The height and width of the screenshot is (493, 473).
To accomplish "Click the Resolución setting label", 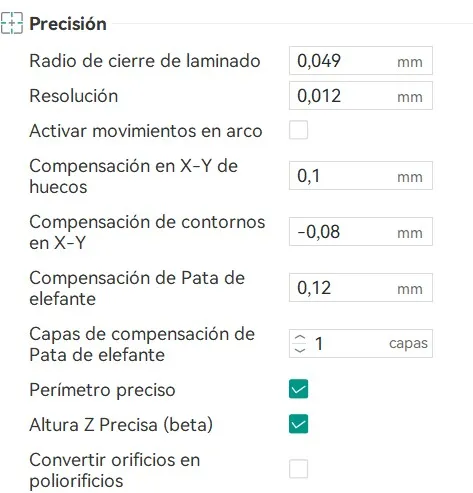I will coord(74,96).
